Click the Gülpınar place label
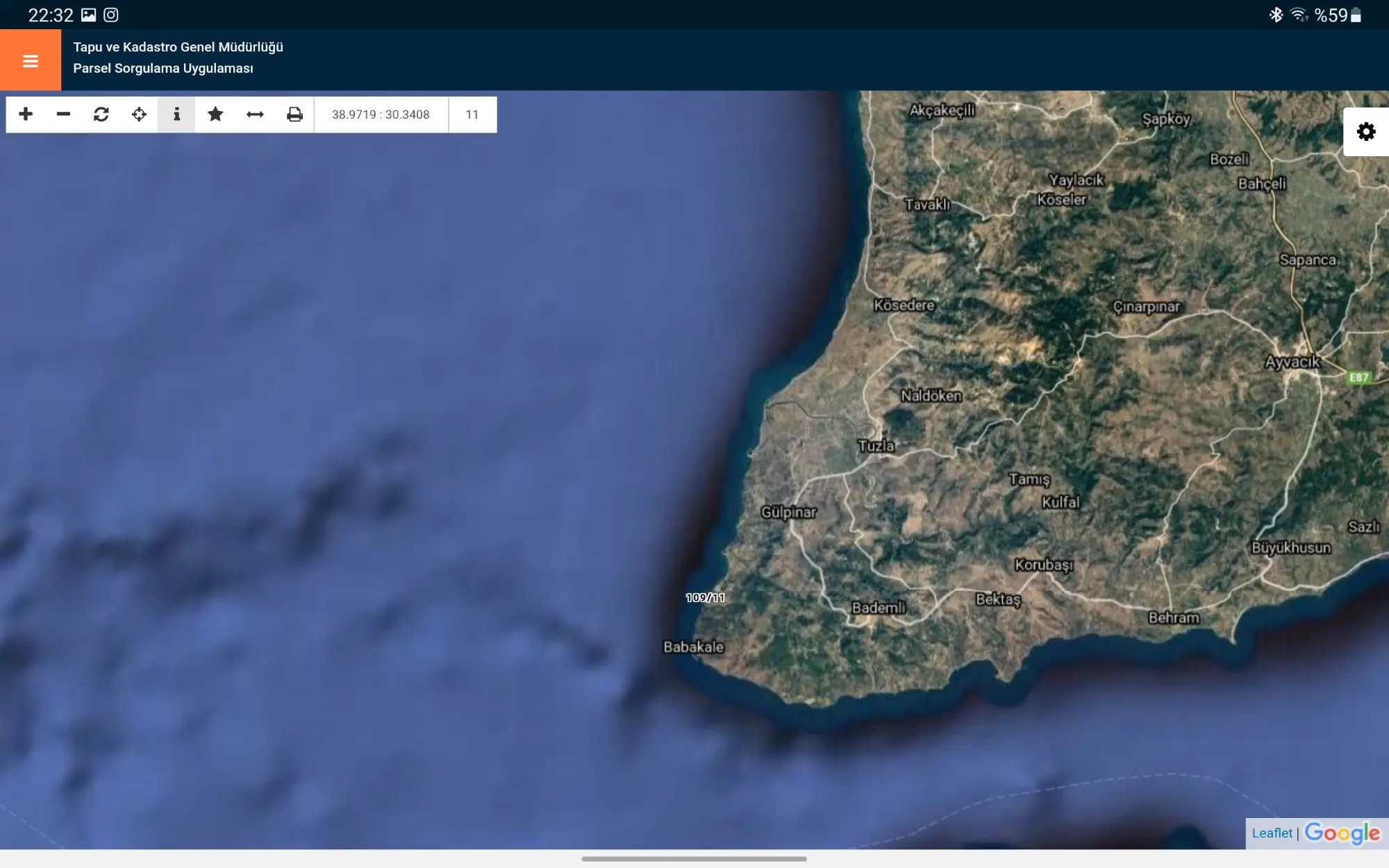The height and width of the screenshot is (868, 1389). pos(788,512)
